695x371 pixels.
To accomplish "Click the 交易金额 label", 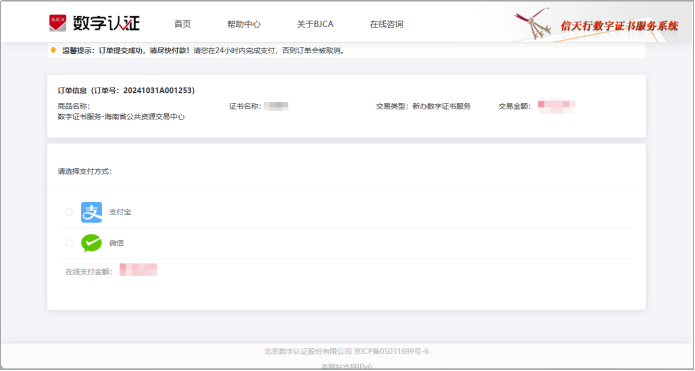I will click(x=515, y=106).
